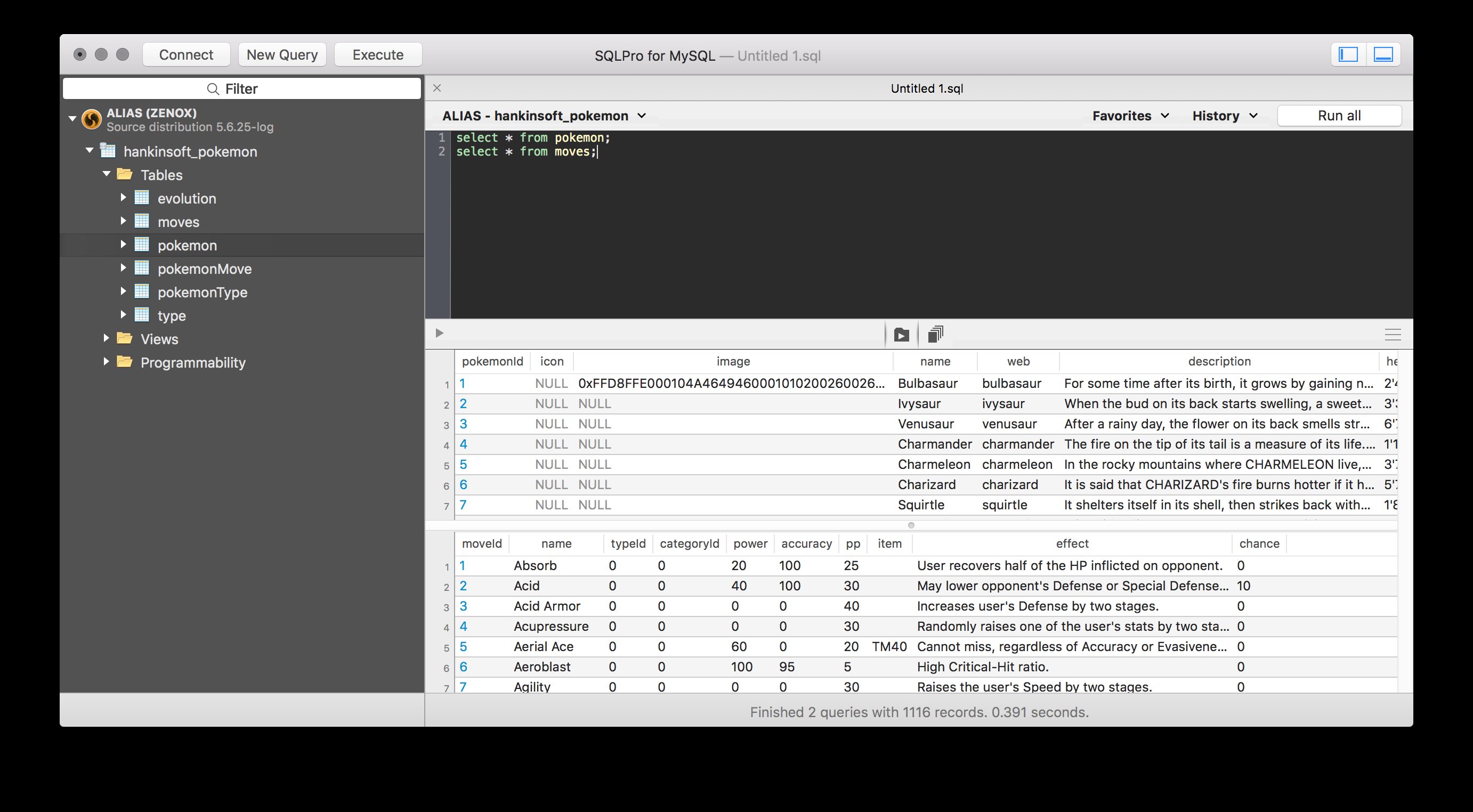Click the hamburger menu icon in results
Viewport: 1473px width, 812px height.
coord(1392,334)
